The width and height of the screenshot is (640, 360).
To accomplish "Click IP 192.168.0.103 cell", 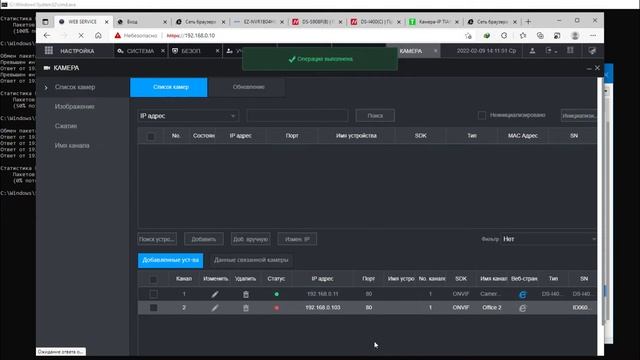I will coord(322,308).
